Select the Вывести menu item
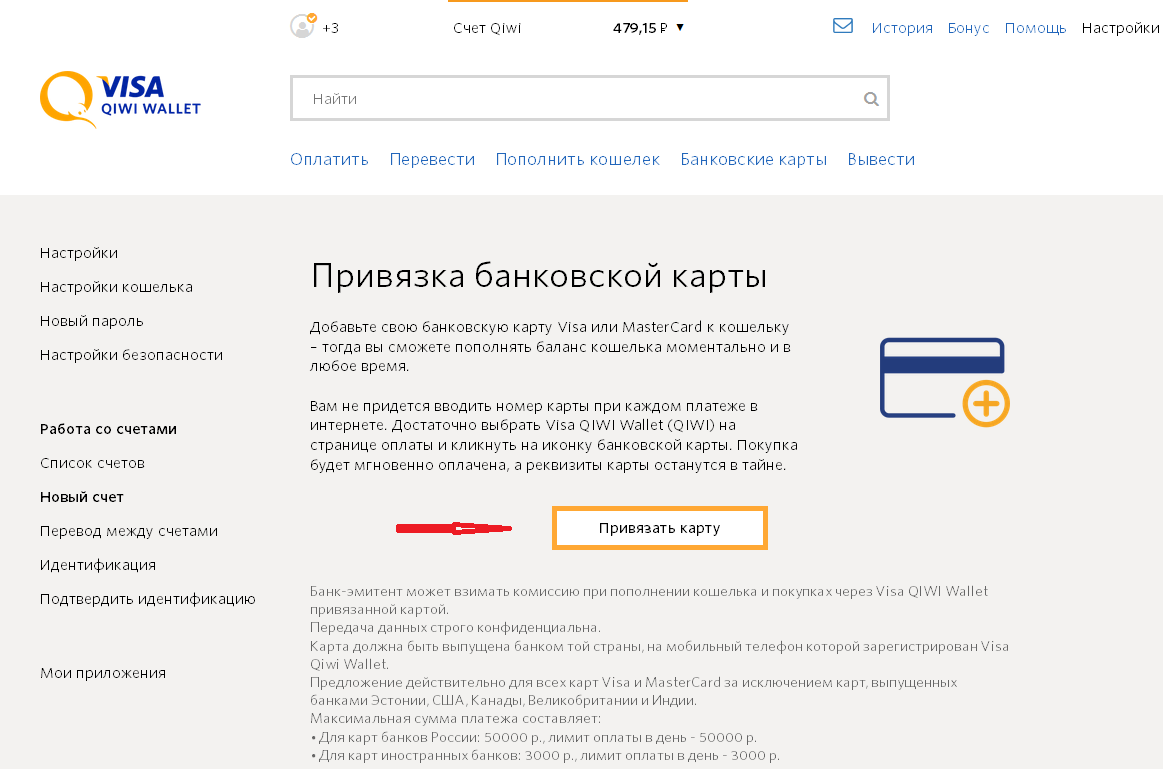Image resolution: width=1163 pixels, height=769 pixels. click(881, 160)
